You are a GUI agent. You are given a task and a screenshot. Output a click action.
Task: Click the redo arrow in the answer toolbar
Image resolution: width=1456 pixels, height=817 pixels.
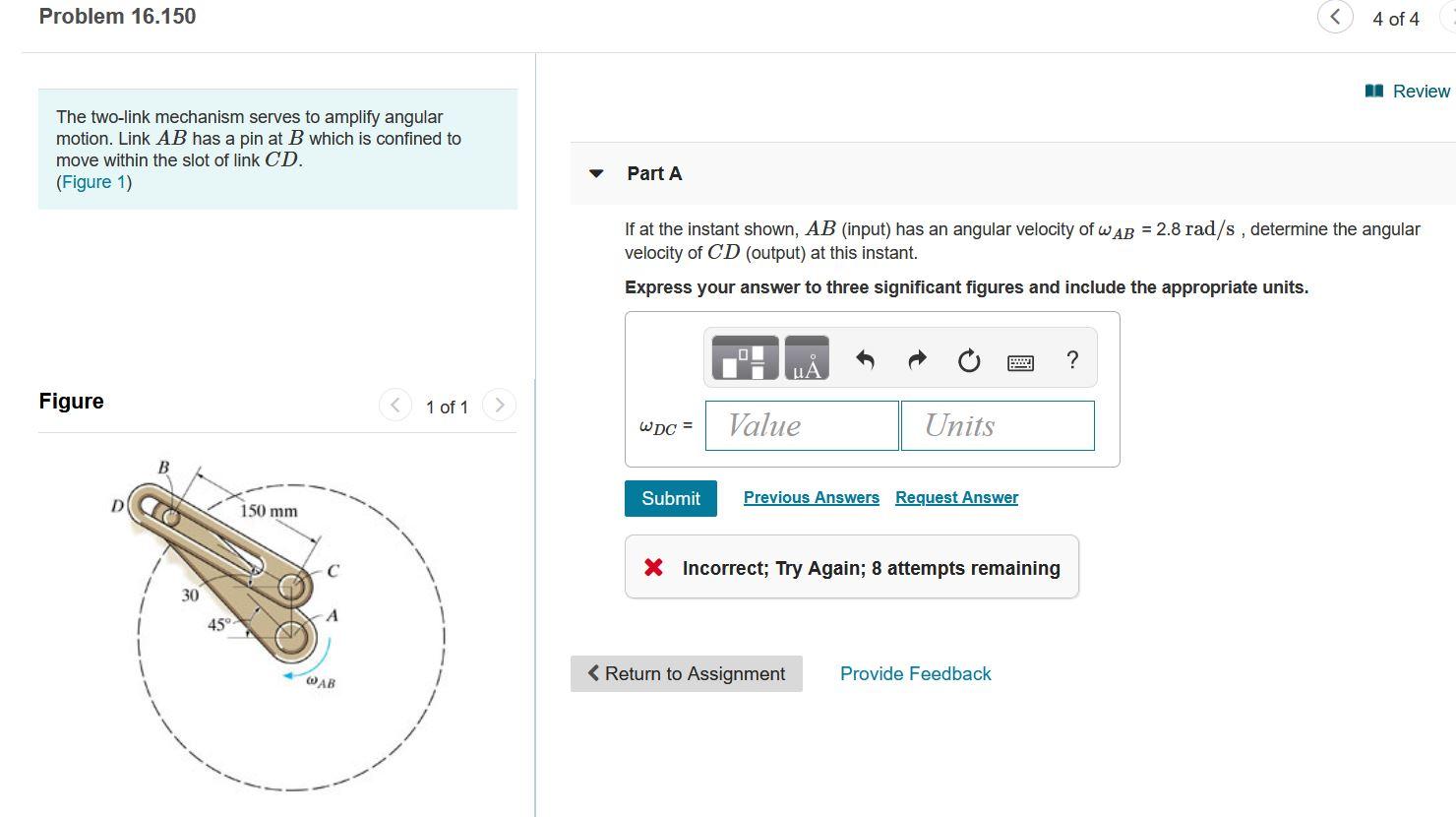click(x=916, y=360)
